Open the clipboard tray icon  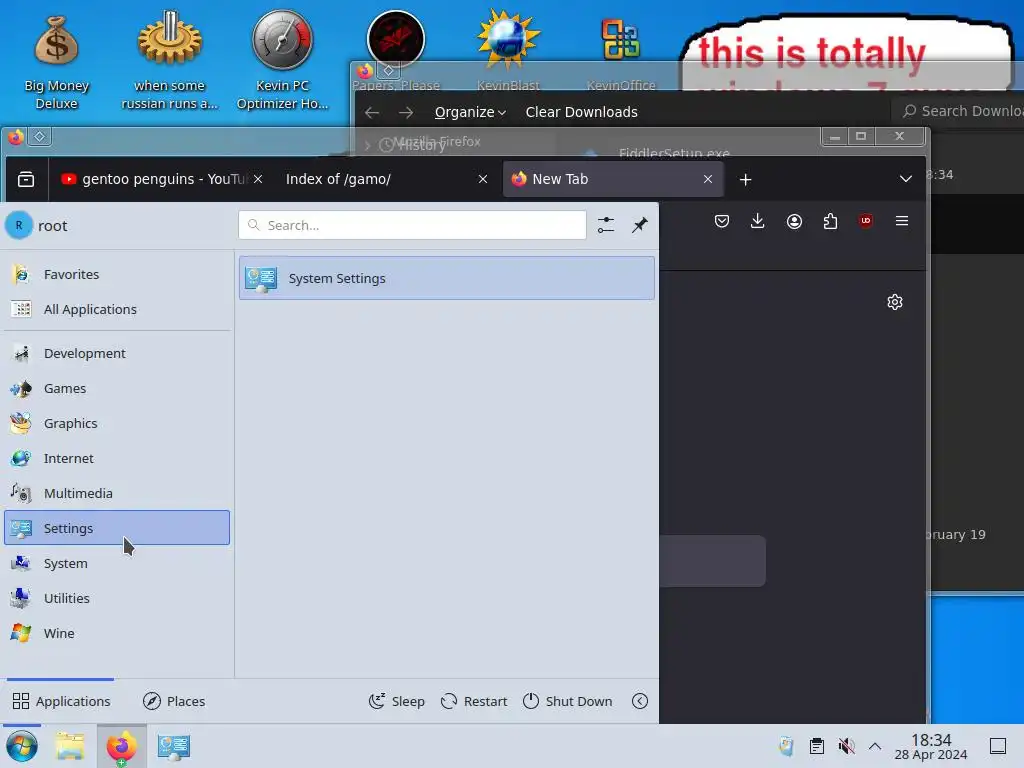point(816,746)
